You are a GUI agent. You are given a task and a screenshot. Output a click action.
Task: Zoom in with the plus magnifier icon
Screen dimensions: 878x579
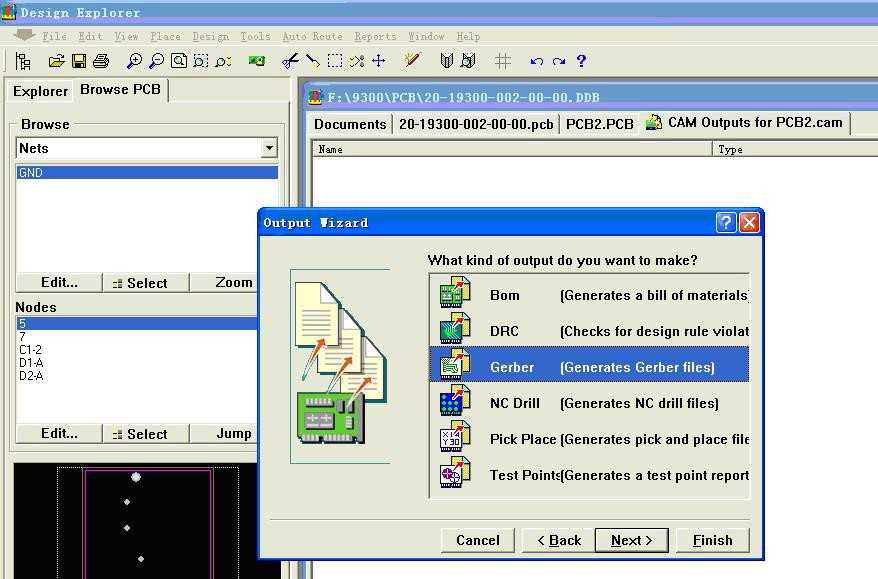(x=134, y=61)
